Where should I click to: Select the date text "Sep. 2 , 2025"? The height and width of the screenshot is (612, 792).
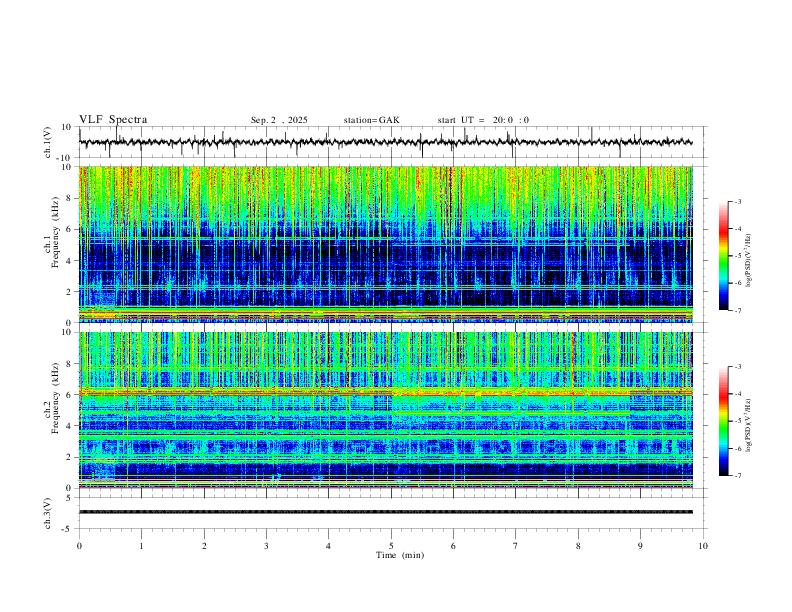(279, 120)
